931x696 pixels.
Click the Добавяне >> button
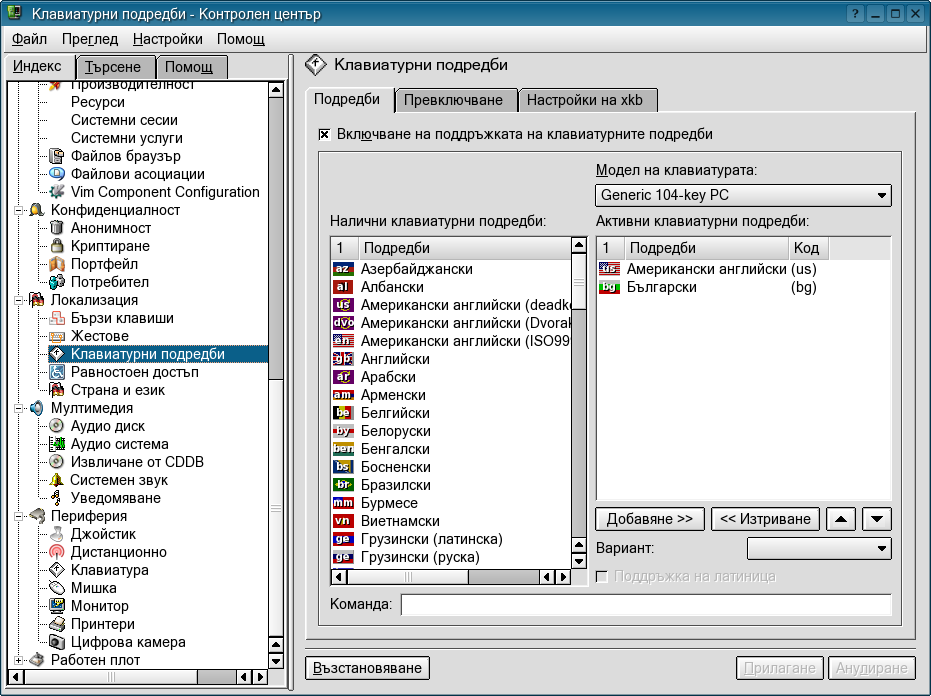click(x=650, y=519)
